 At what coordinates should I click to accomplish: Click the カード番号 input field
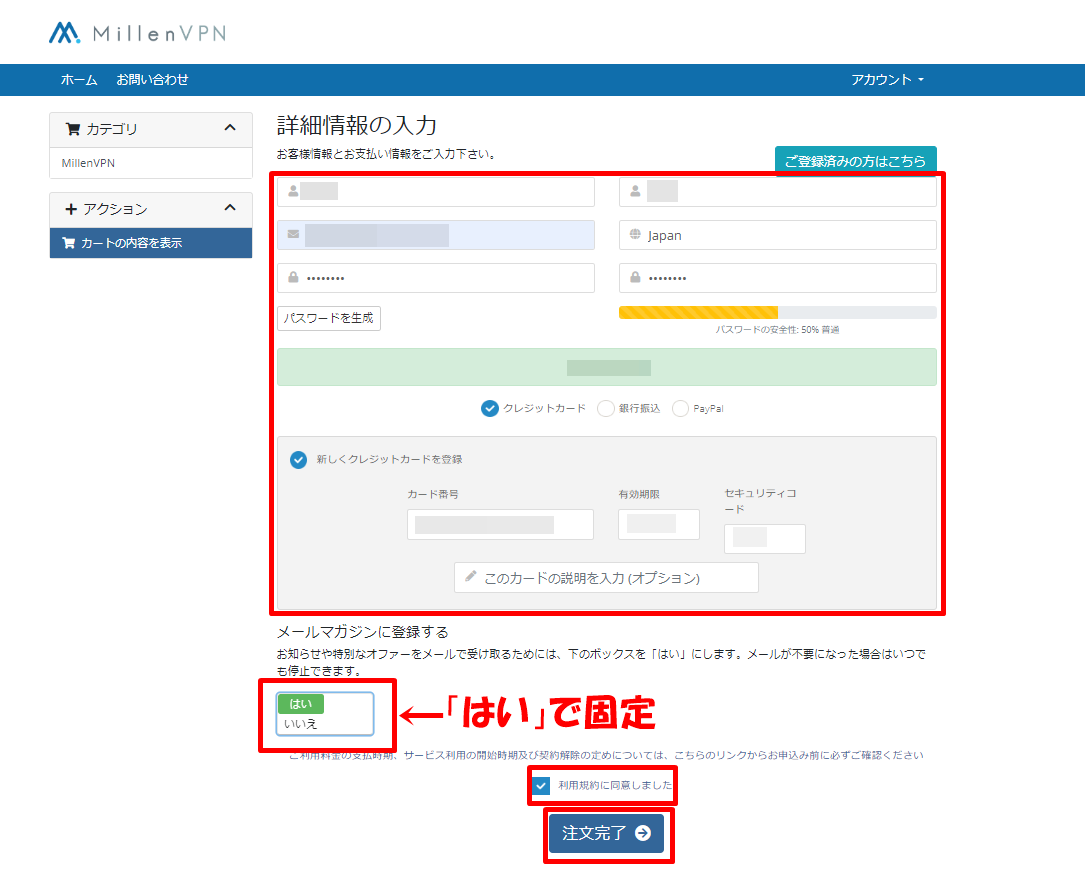pos(500,524)
